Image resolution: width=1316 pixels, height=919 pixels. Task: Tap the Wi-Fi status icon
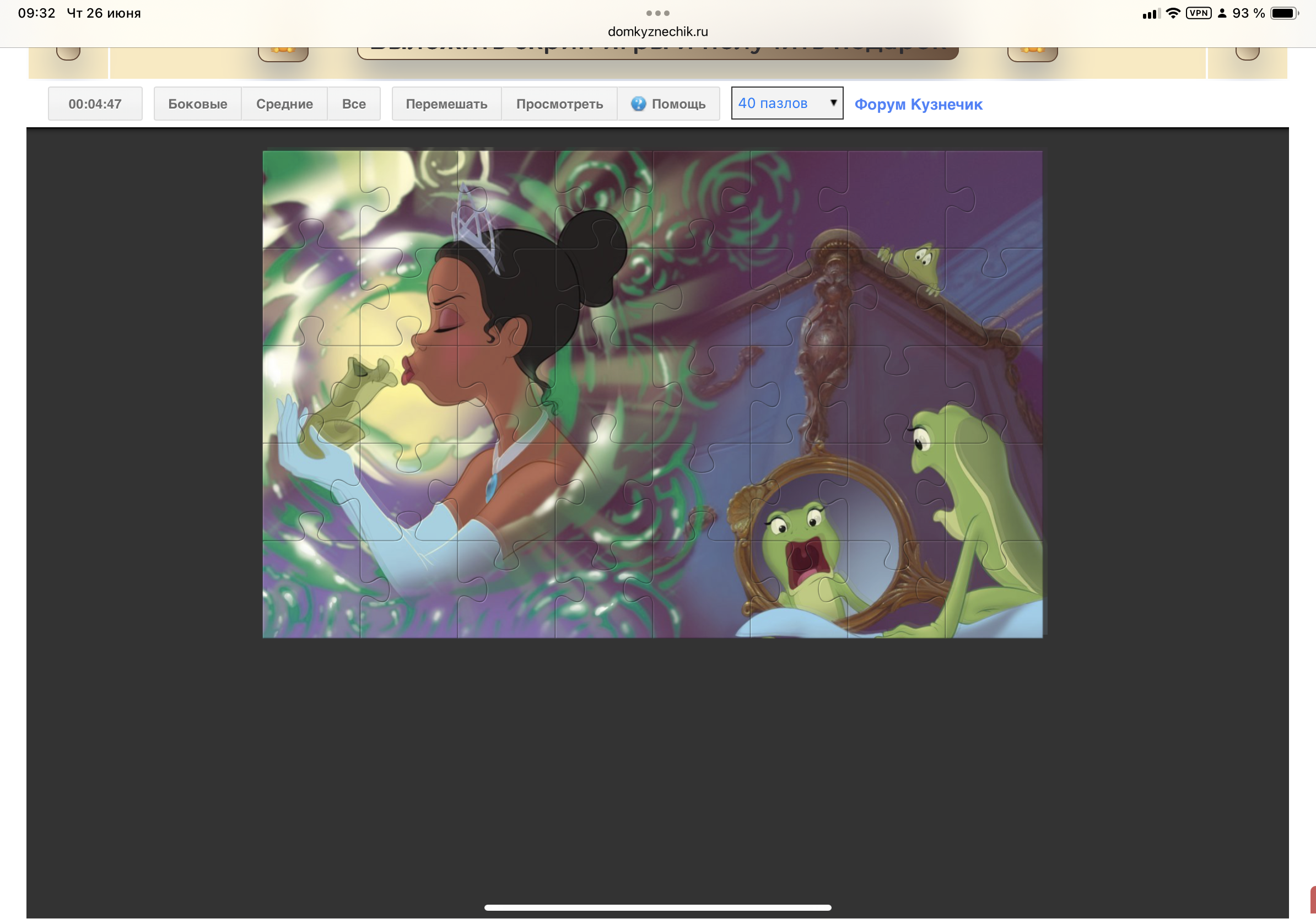click(x=1173, y=13)
